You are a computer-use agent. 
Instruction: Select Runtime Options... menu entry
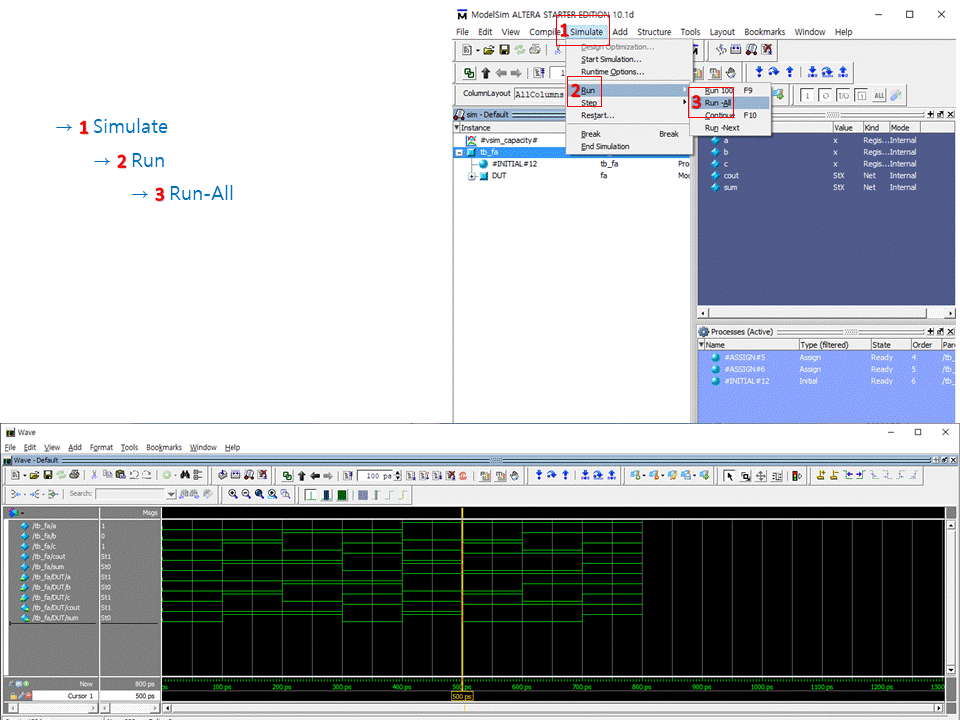612,72
